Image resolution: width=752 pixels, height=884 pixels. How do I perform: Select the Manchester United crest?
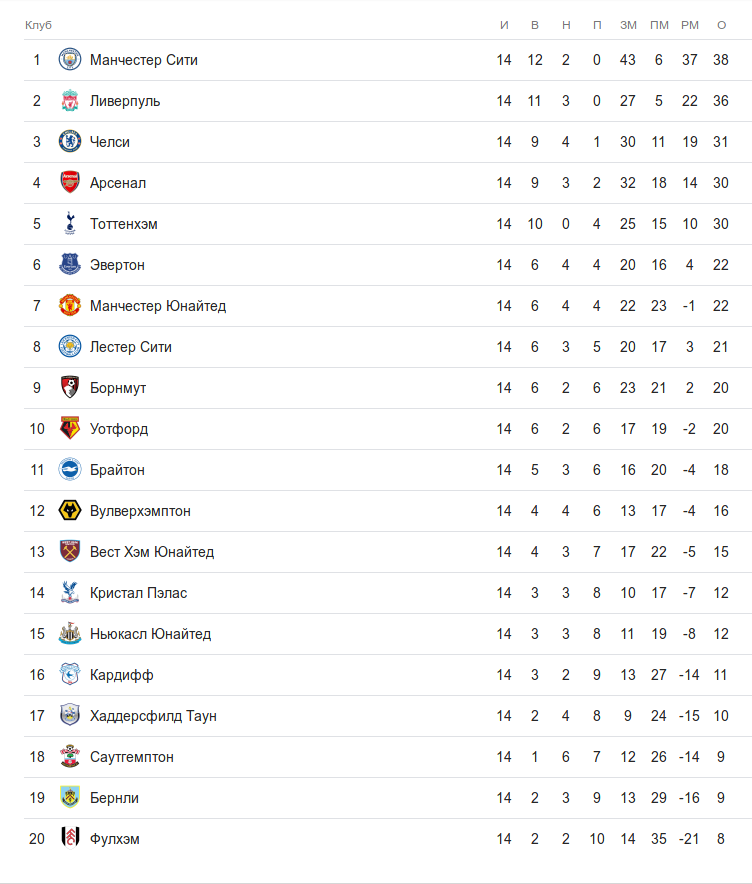coord(69,306)
